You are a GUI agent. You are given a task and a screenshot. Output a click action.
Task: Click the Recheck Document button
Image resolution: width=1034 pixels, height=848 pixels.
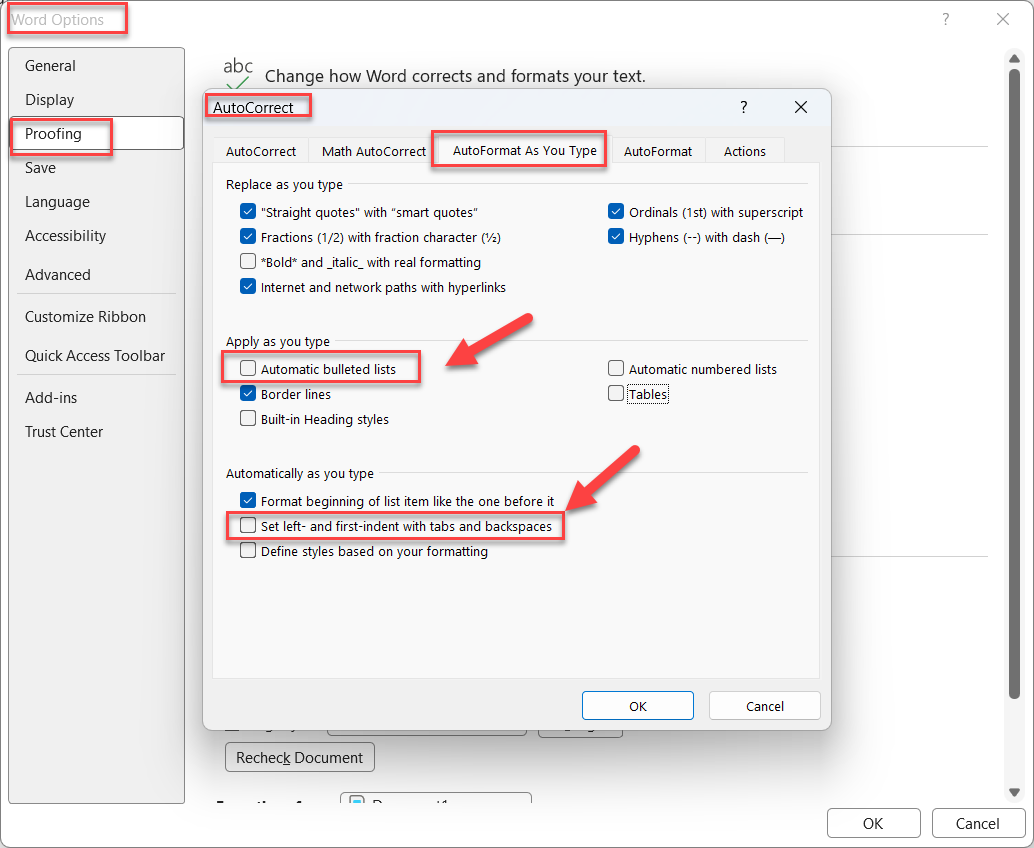pos(300,757)
